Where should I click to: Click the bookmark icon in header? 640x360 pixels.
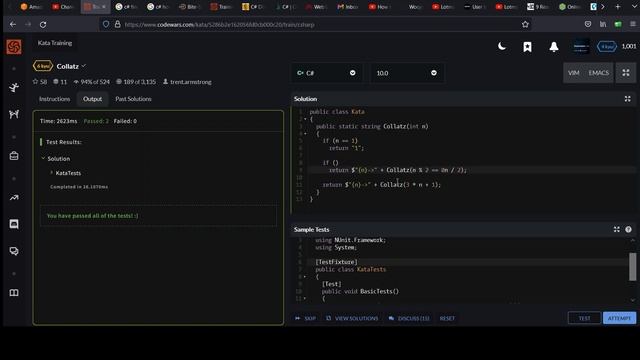[x=527, y=47]
